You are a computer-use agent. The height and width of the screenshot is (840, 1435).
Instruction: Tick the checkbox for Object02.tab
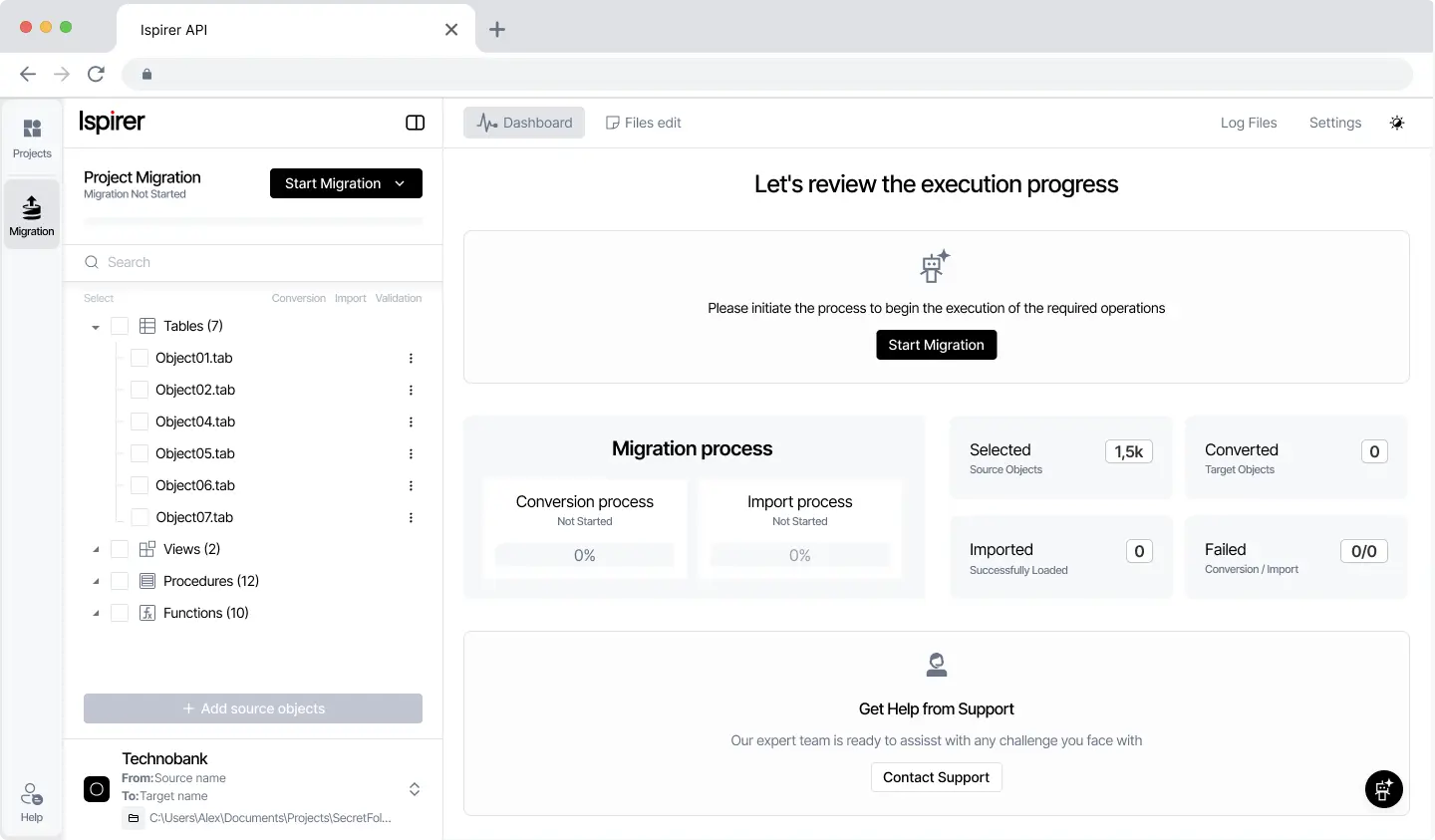[140, 390]
